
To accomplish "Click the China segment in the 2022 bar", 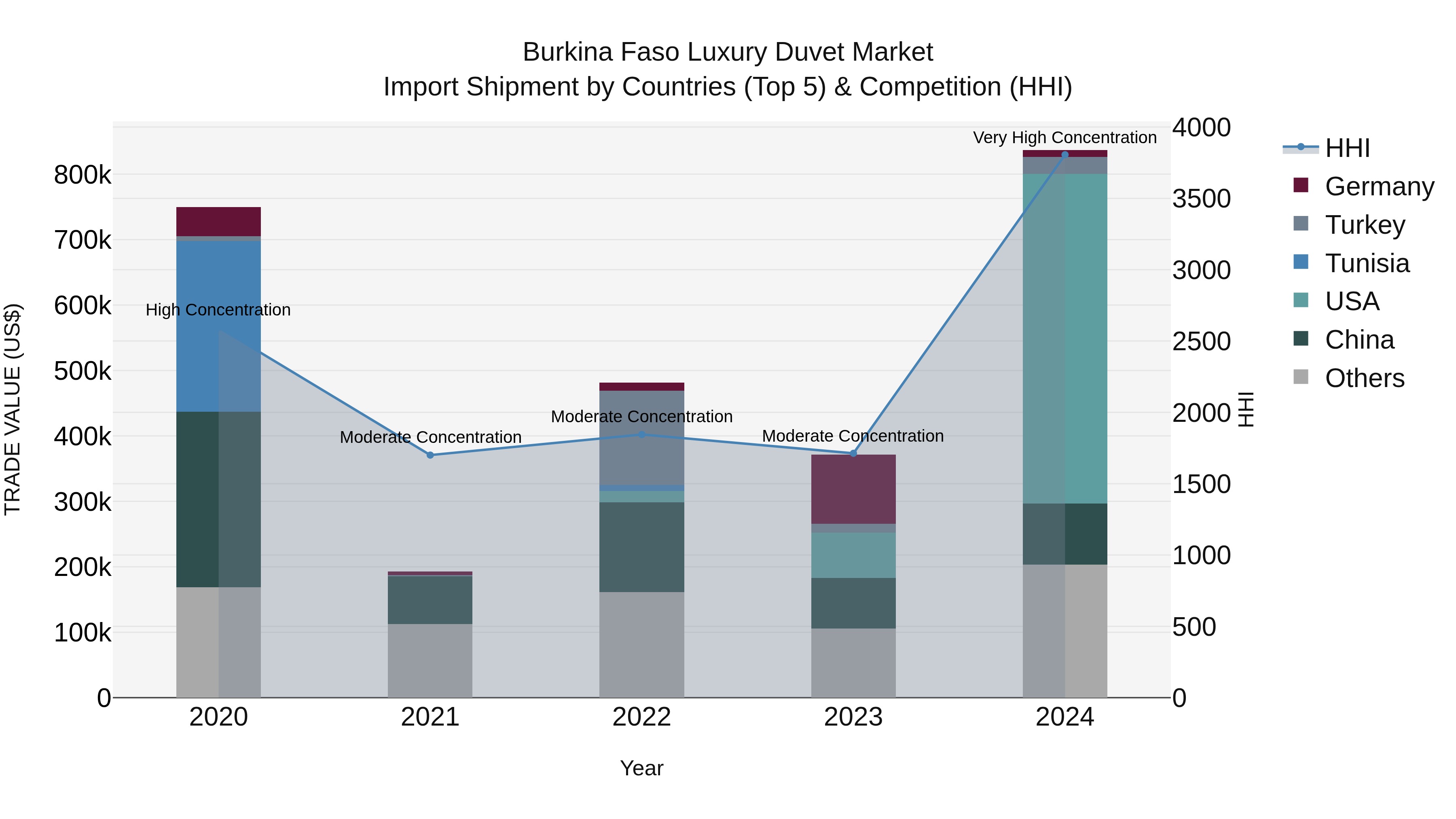I will coord(641,547).
